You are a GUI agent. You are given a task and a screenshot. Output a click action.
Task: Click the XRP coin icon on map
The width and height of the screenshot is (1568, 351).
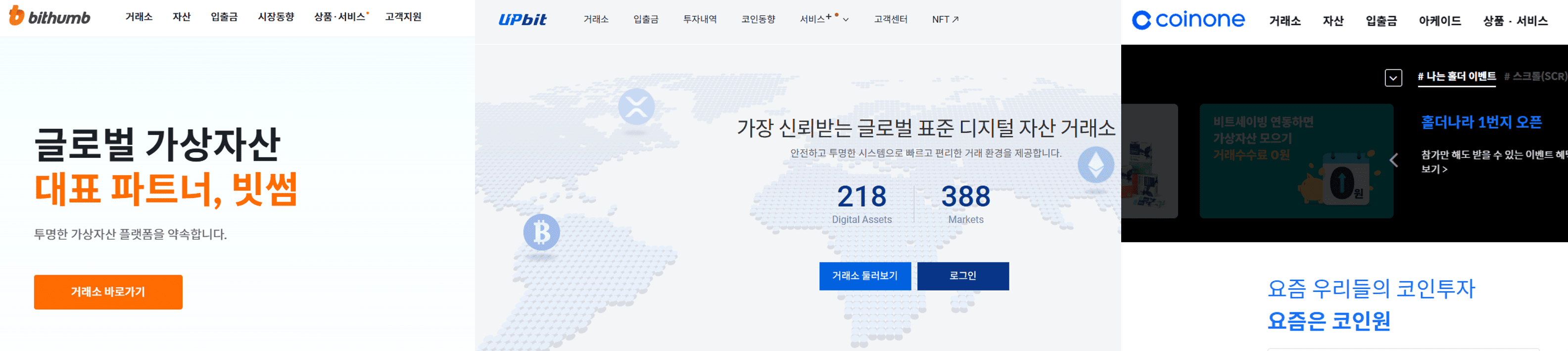coord(636,106)
